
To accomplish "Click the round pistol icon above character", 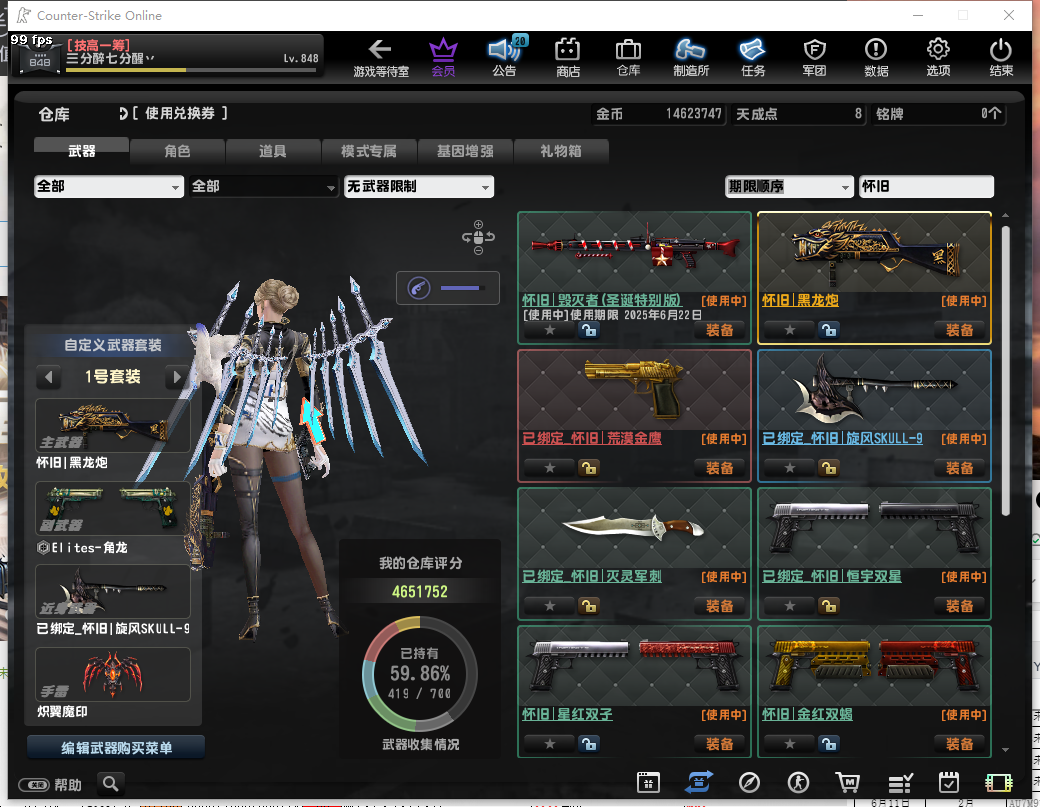I will coord(419,288).
